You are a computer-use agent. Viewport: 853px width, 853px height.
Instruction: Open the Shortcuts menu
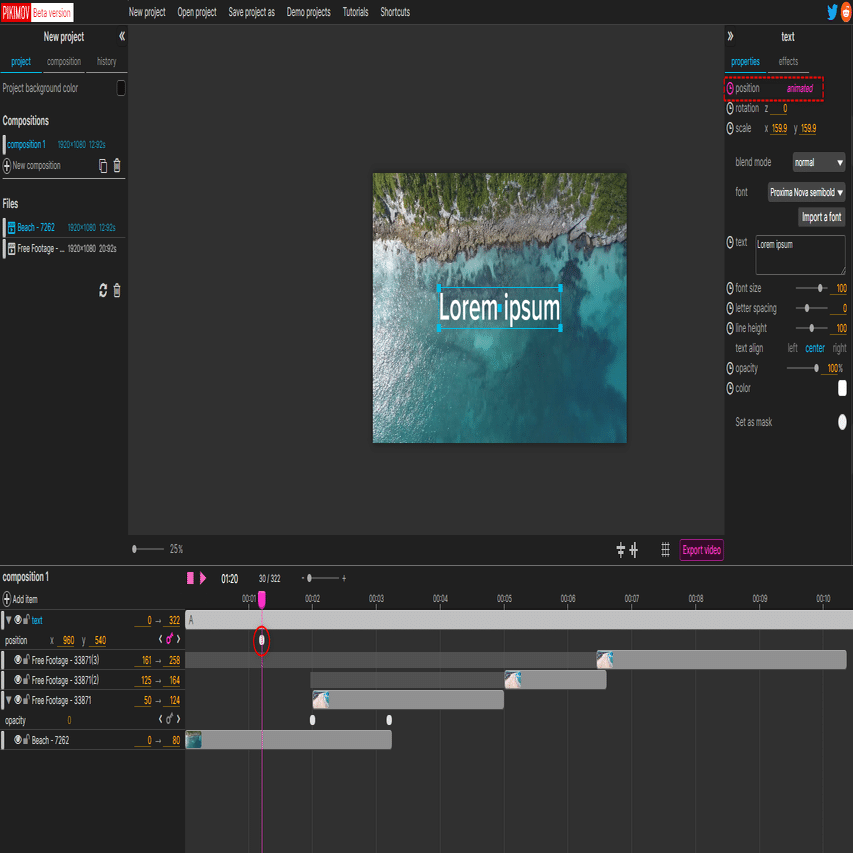point(395,12)
